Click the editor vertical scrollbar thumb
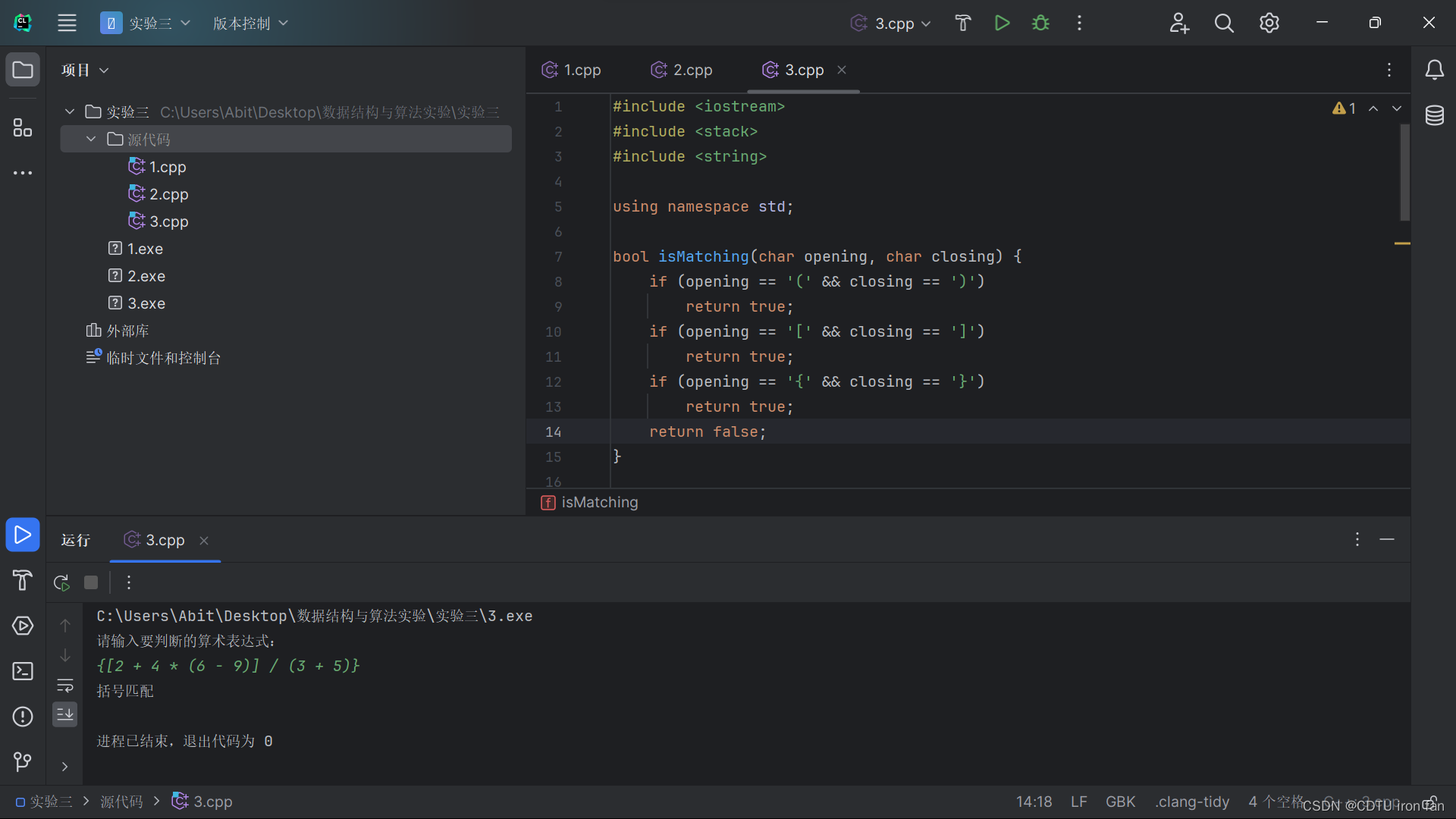The width and height of the screenshot is (1456, 819). point(1404,171)
